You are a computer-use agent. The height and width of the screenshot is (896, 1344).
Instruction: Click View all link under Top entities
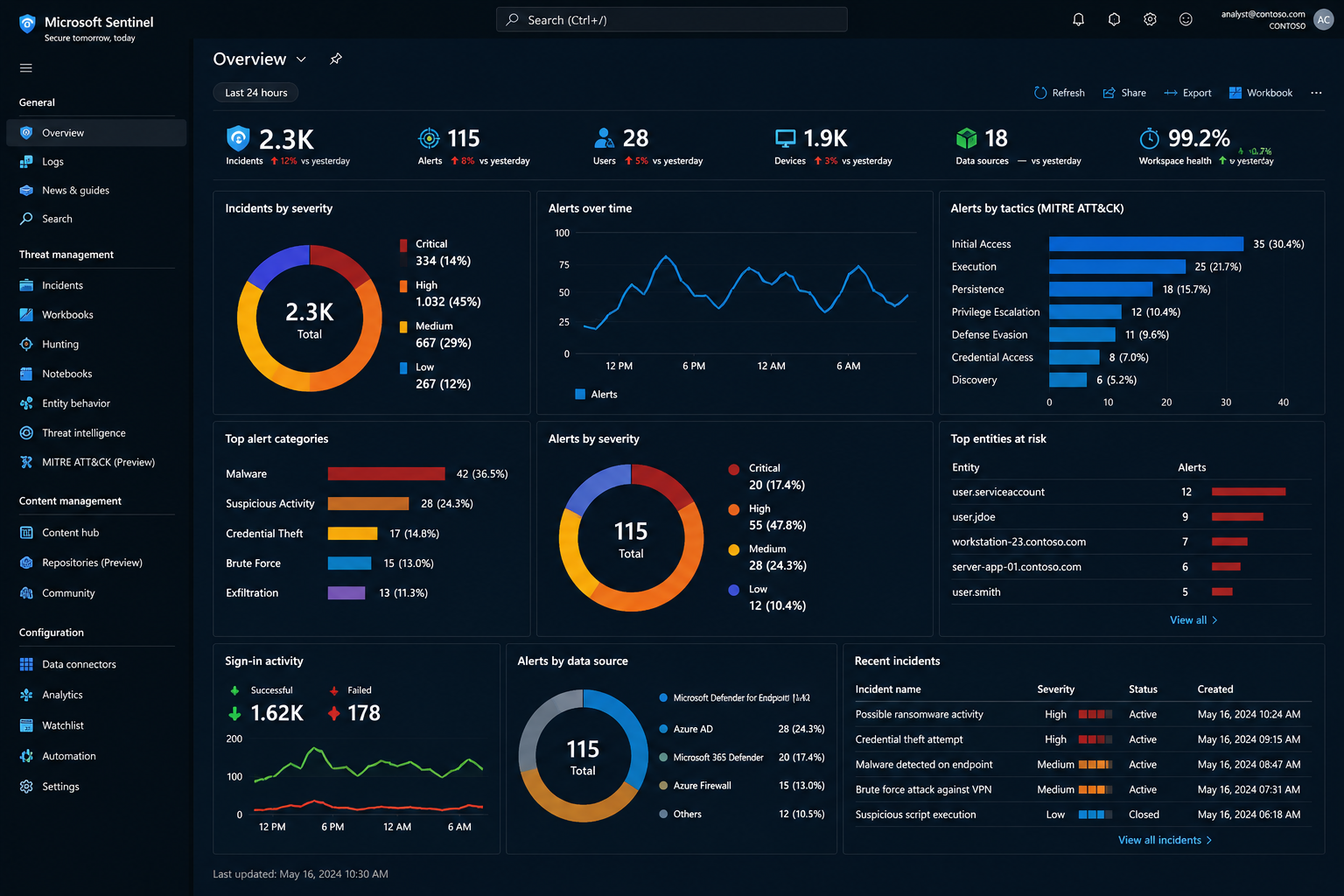click(1193, 620)
